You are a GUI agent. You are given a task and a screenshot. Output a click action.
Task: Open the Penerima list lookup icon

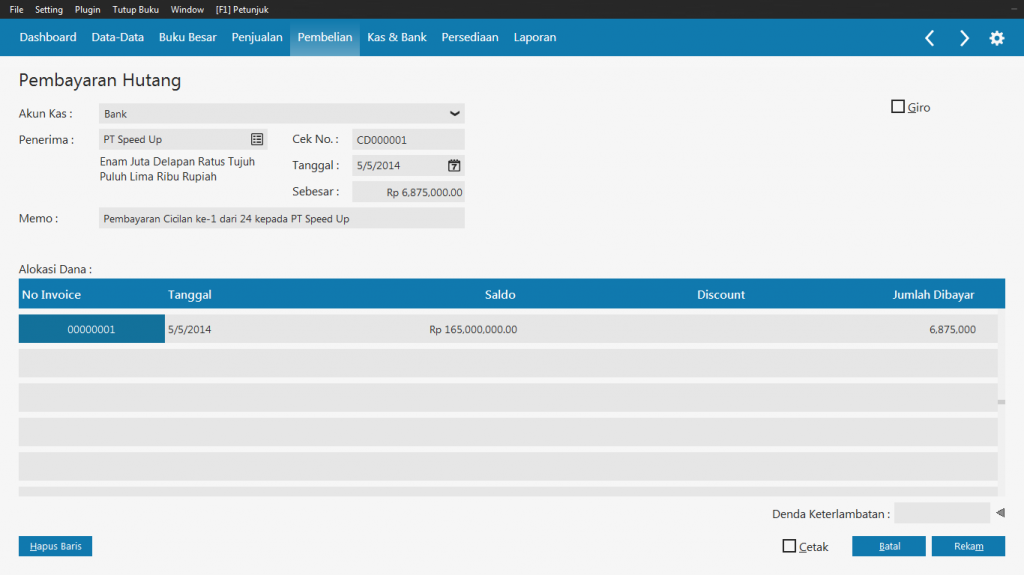pos(256,140)
